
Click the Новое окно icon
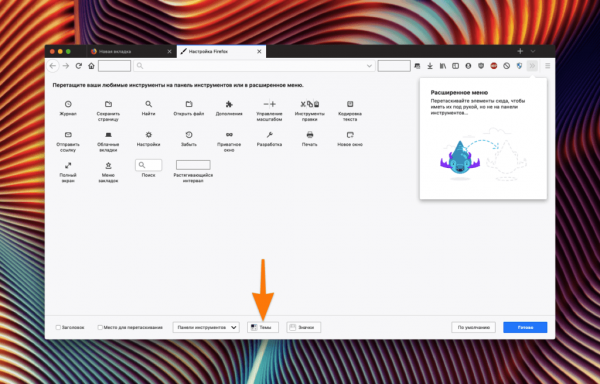click(x=350, y=135)
